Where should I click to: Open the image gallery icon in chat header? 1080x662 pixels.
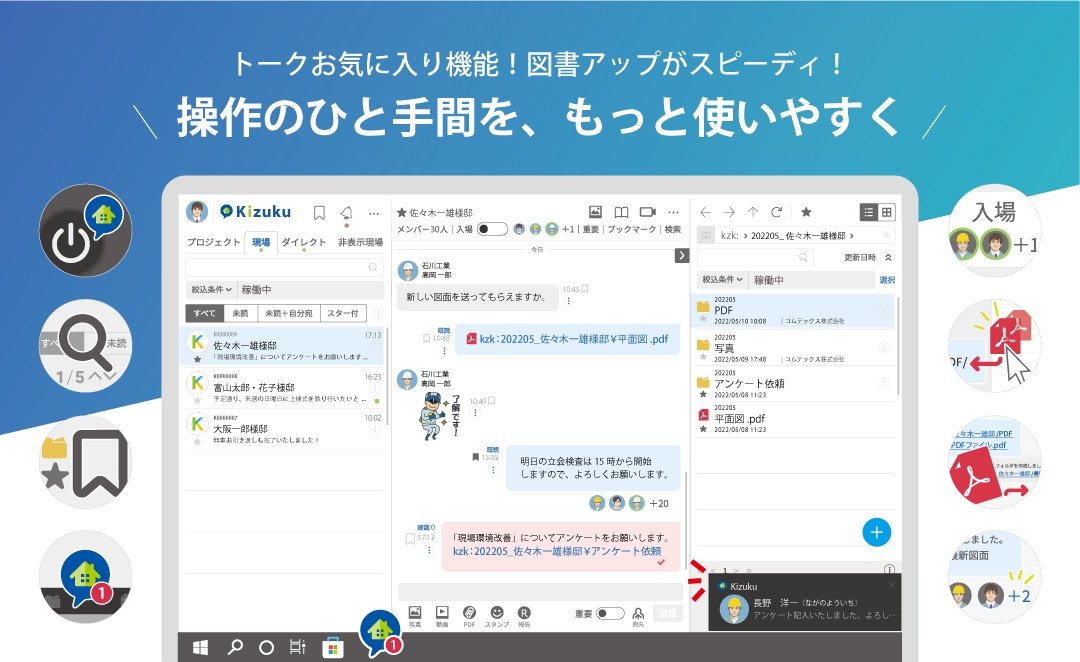pyautogui.click(x=595, y=212)
